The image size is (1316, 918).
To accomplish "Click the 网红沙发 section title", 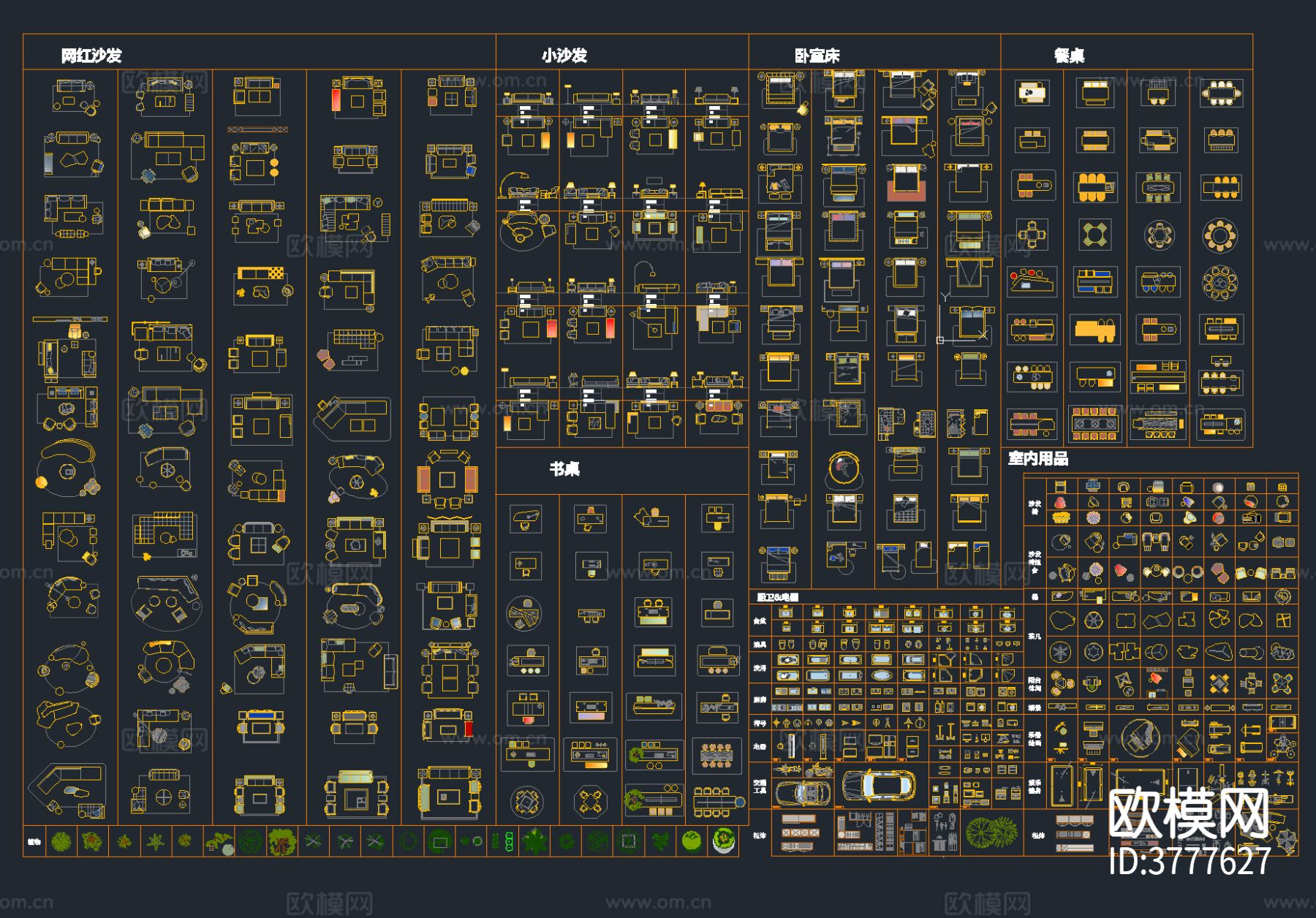I will [x=91, y=56].
